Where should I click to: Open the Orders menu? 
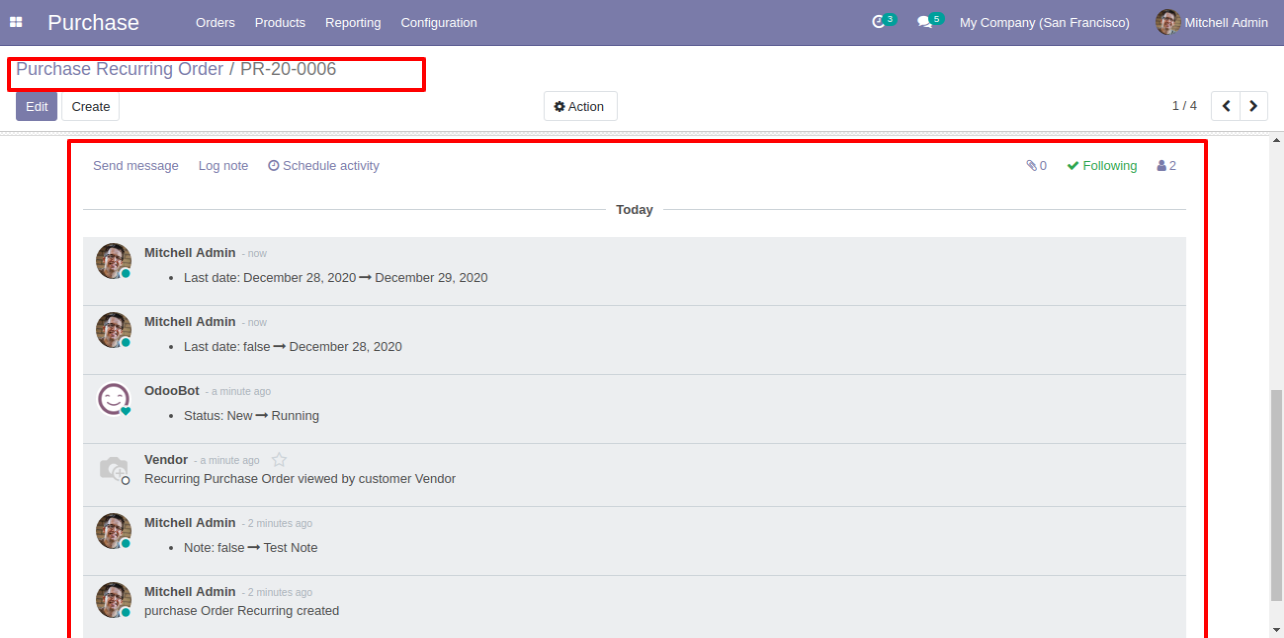[x=215, y=22]
